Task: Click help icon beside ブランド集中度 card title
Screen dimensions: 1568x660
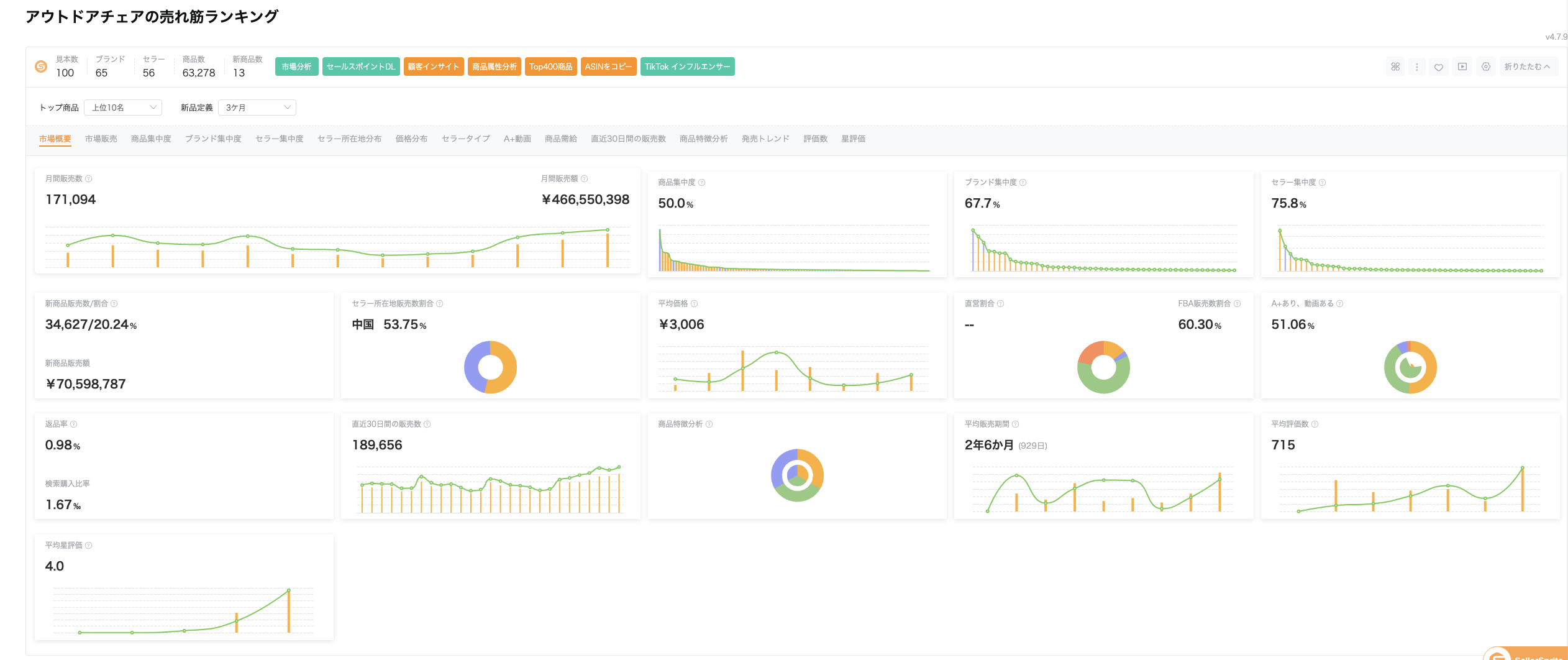Action: coord(1023,183)
